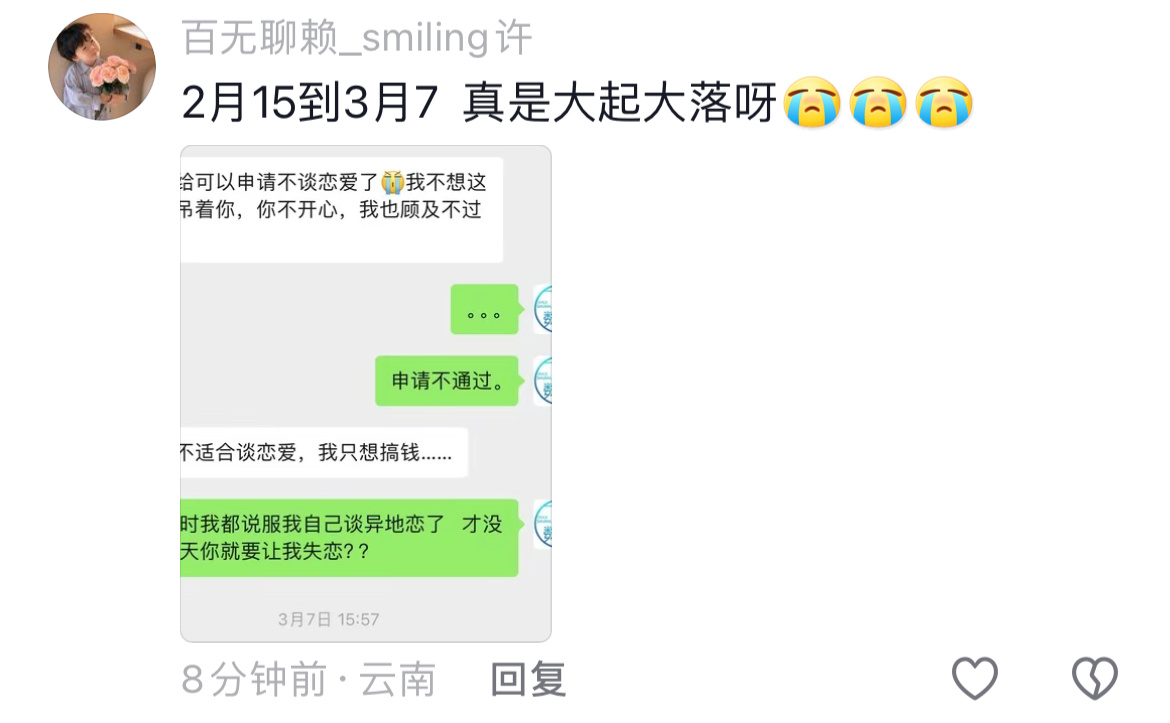Tap the broken-heart dislike icon
Viewport: 1170px width, 723px height.
point(1095,677)
